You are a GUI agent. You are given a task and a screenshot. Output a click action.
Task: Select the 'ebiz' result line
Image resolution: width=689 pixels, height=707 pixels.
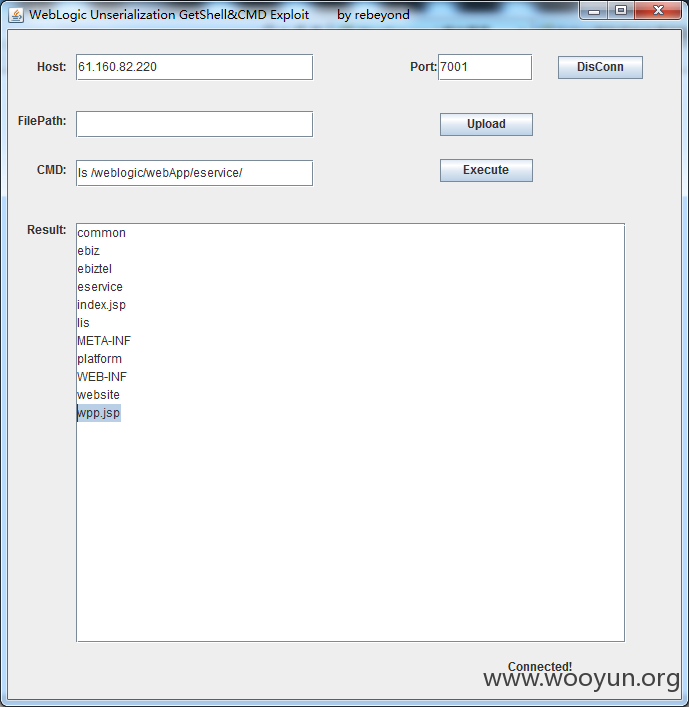tap(88, 251)
